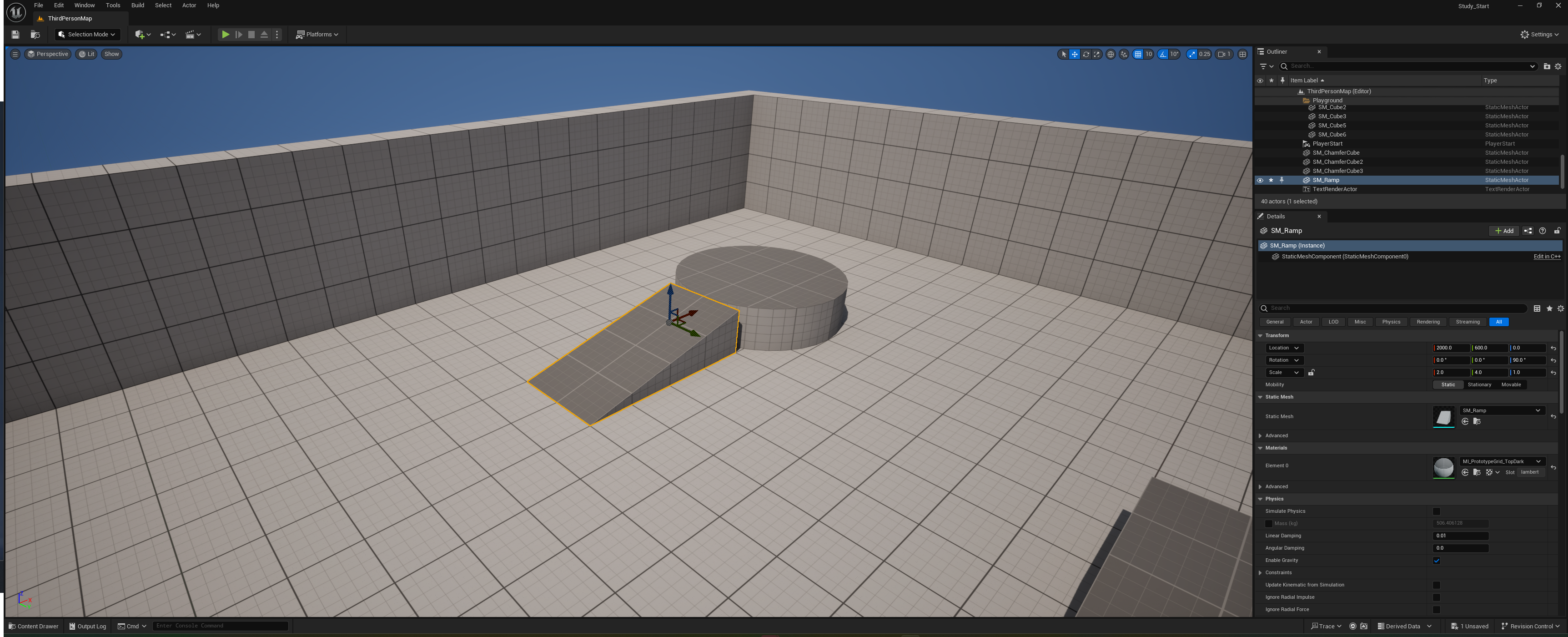Toggle visibility eye for the SM_Ramp row
The height and width of the screenshot is (637, 1568).
point(1260,180)
